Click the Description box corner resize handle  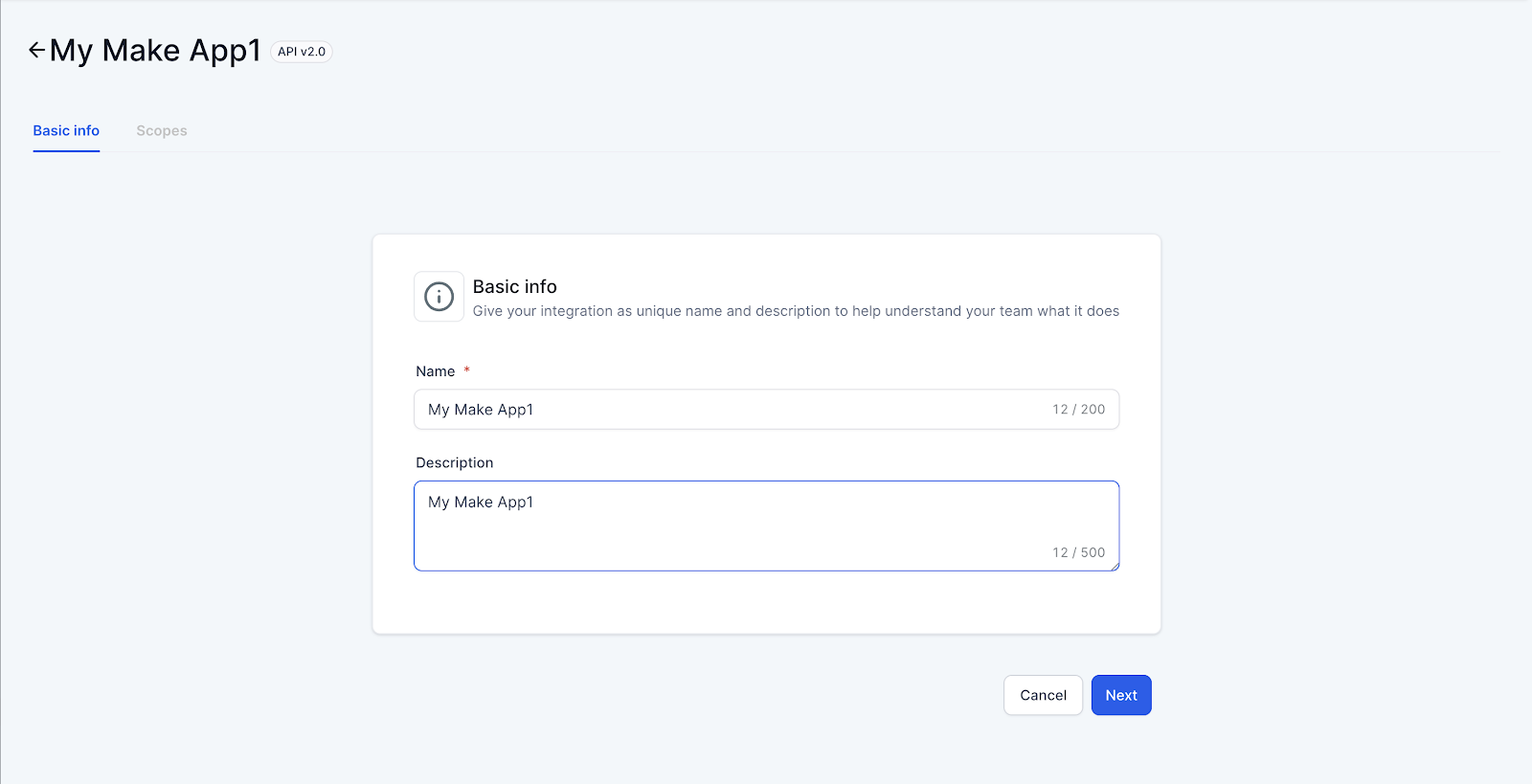coord(1114,566)
